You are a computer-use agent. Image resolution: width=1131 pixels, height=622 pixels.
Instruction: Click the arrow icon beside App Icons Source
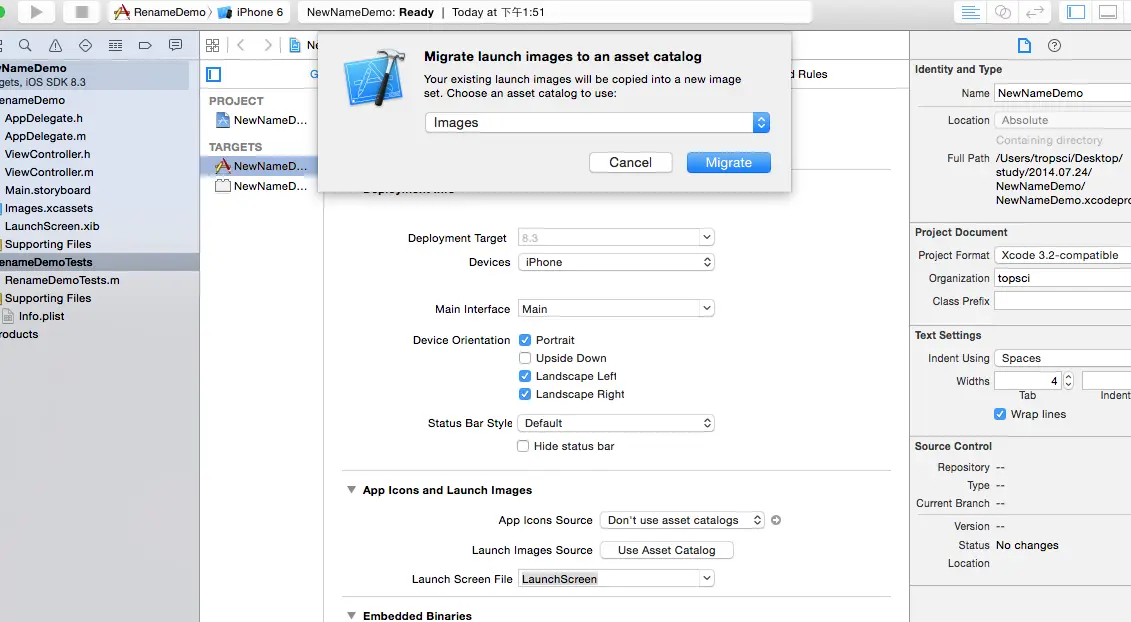pos(776,520)
